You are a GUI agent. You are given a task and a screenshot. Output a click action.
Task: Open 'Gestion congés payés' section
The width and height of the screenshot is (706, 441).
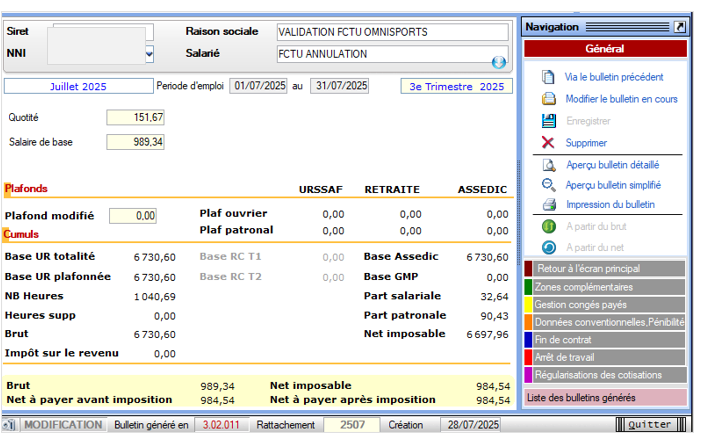(x=604, y=304)
